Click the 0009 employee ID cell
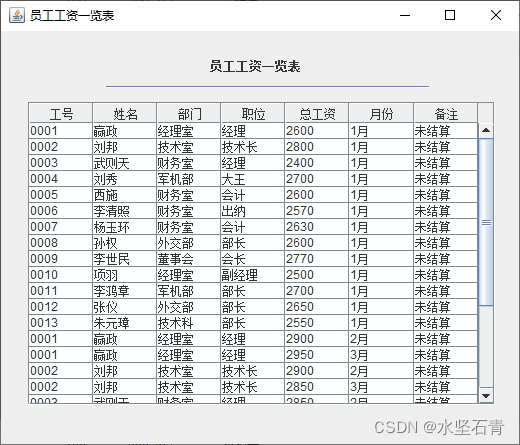 click(61, 259)
